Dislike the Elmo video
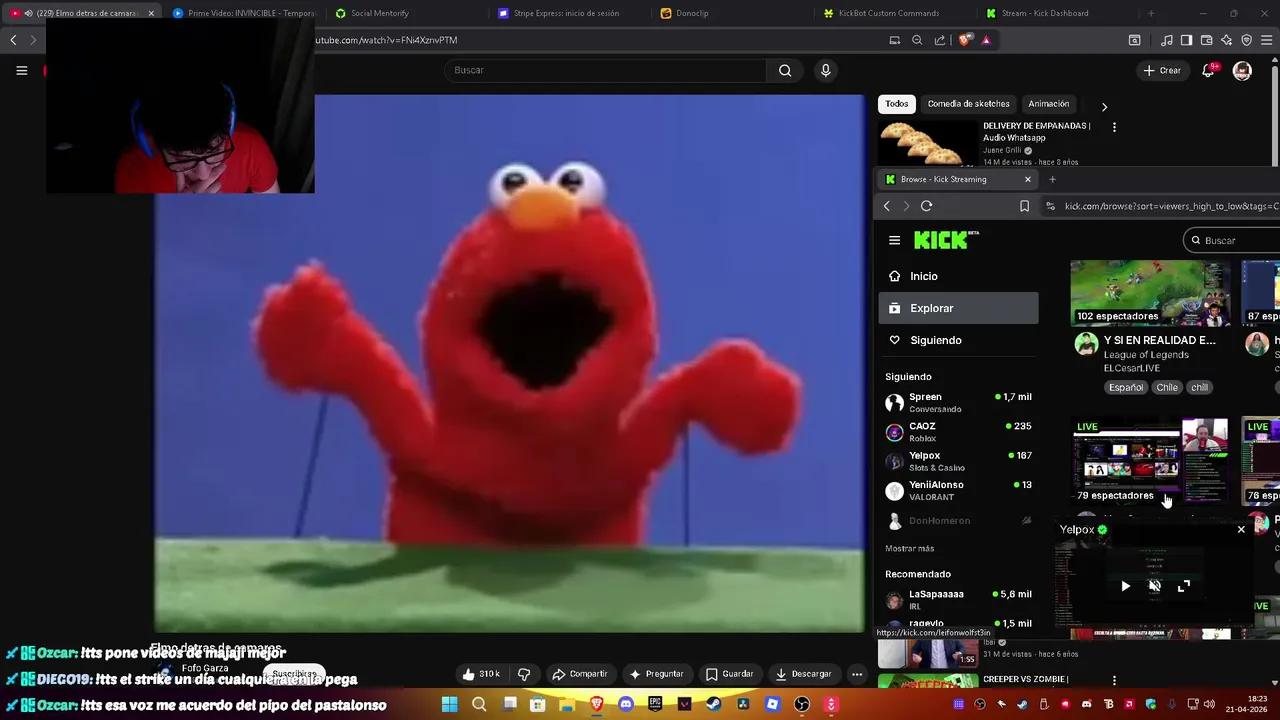Viewport: 1280px width, 720px height. click(x=524, y=674)
